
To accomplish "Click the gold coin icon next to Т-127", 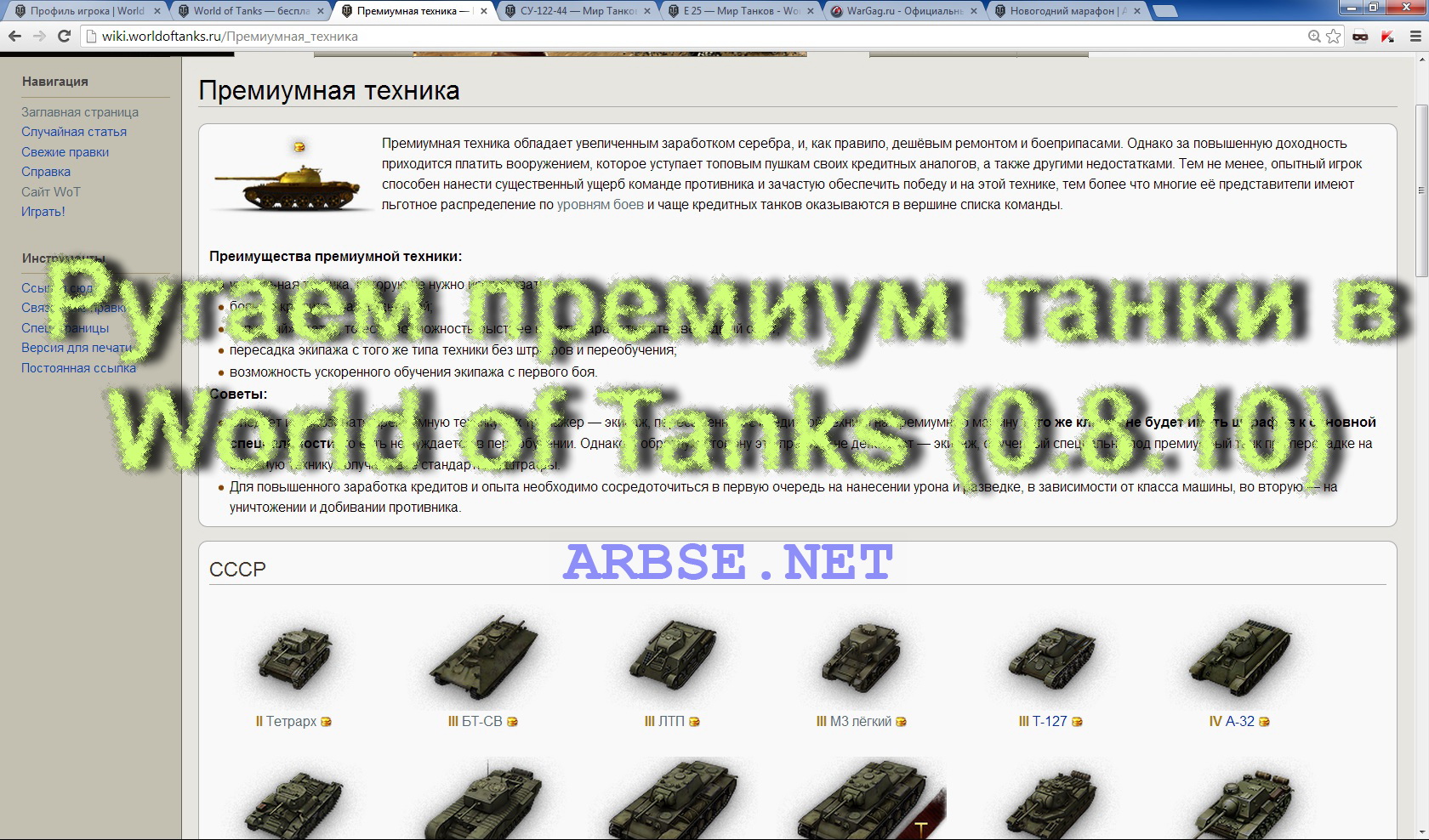I will pyautogui.click(x=1077, y=722).
